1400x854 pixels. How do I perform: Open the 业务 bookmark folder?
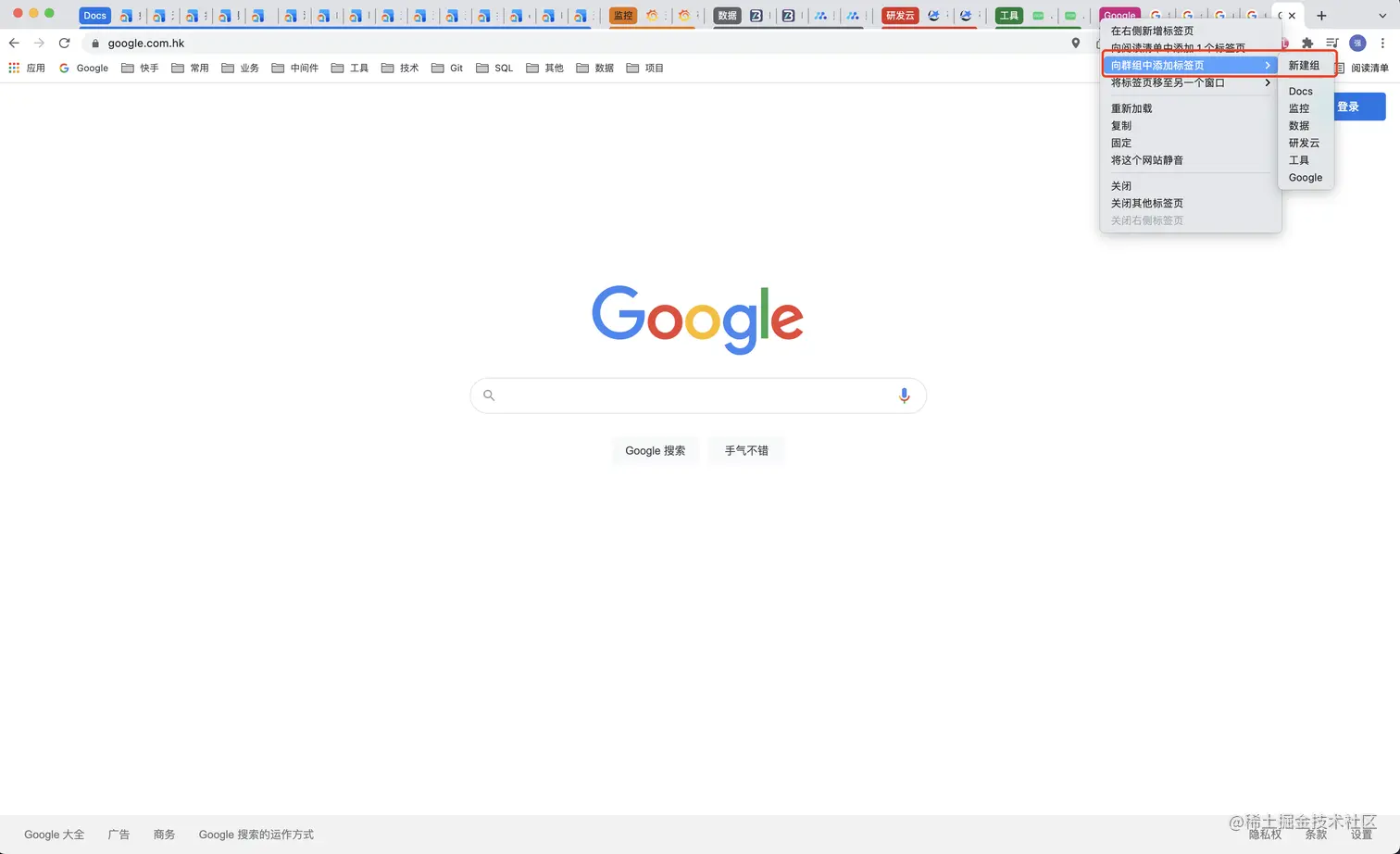point(241,68)
